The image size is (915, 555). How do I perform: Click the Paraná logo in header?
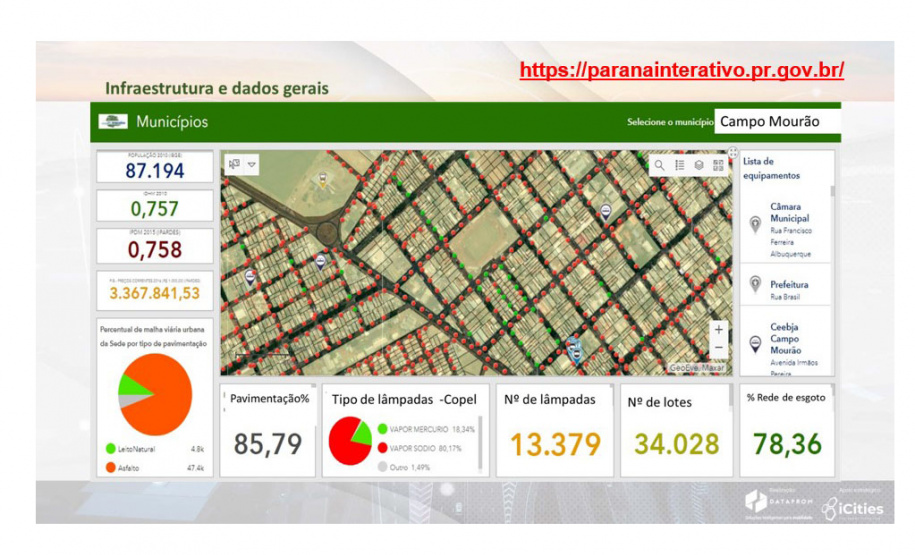click(113, 122)
